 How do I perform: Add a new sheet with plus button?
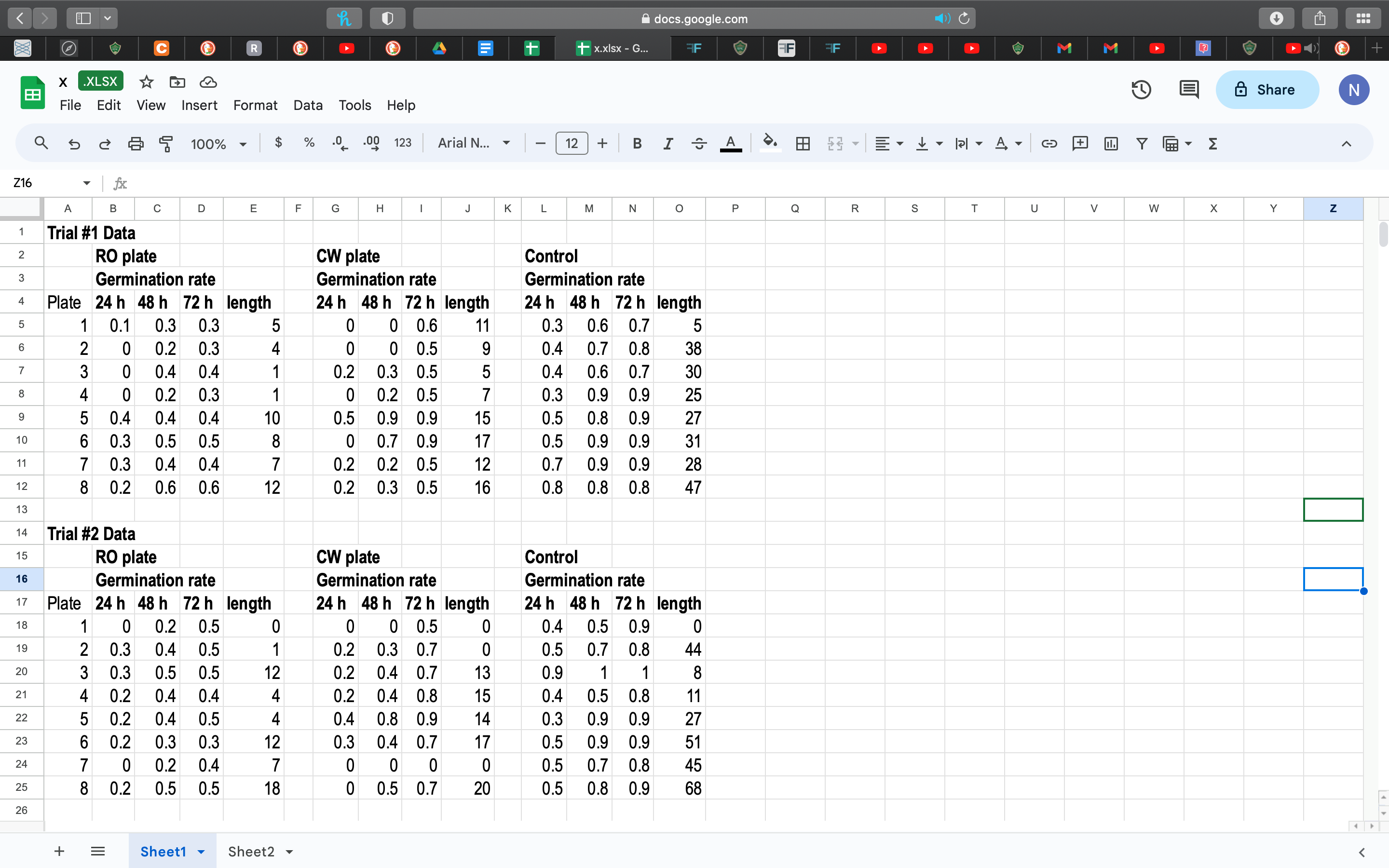tap(59, 851)
